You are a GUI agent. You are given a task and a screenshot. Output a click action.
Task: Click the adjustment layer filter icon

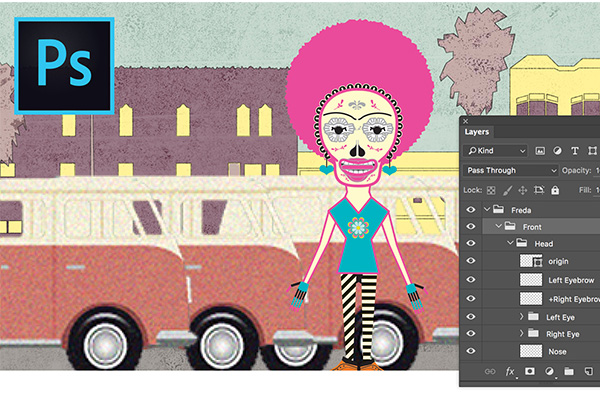tap(557, 151)
